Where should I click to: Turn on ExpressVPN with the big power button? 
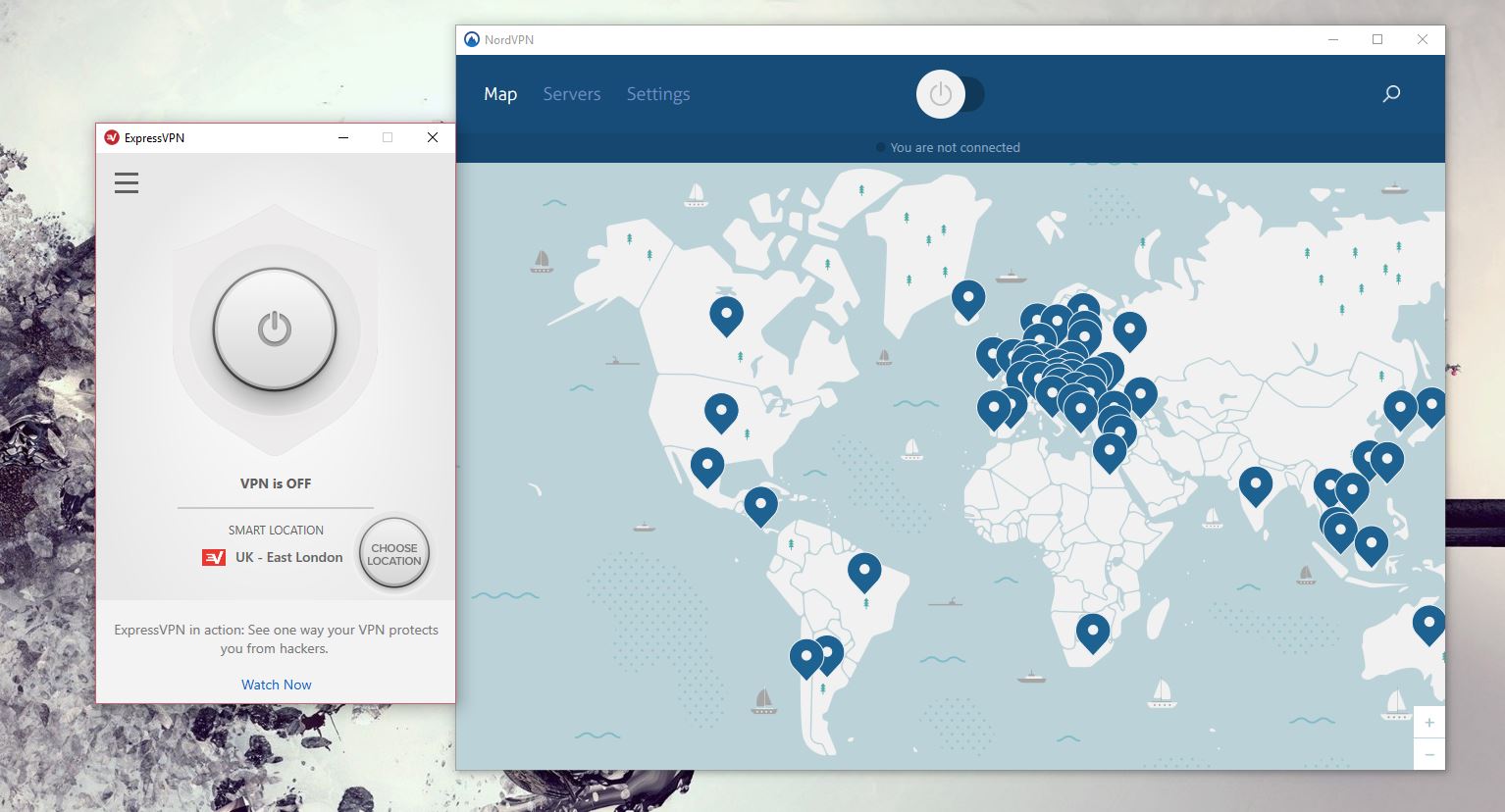(x=275, y=330)
